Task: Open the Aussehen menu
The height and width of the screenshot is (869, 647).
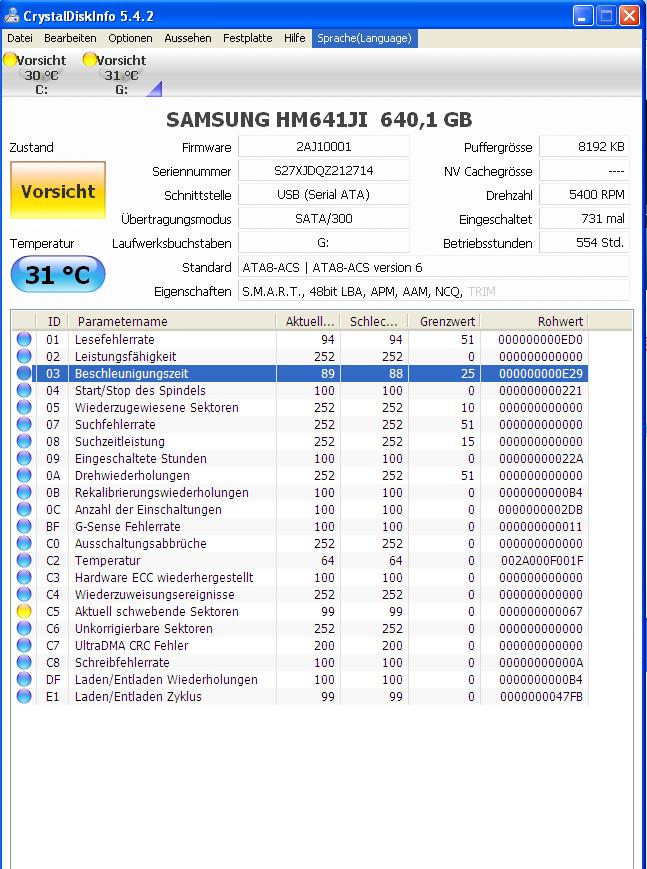Action: click(188, 38)
